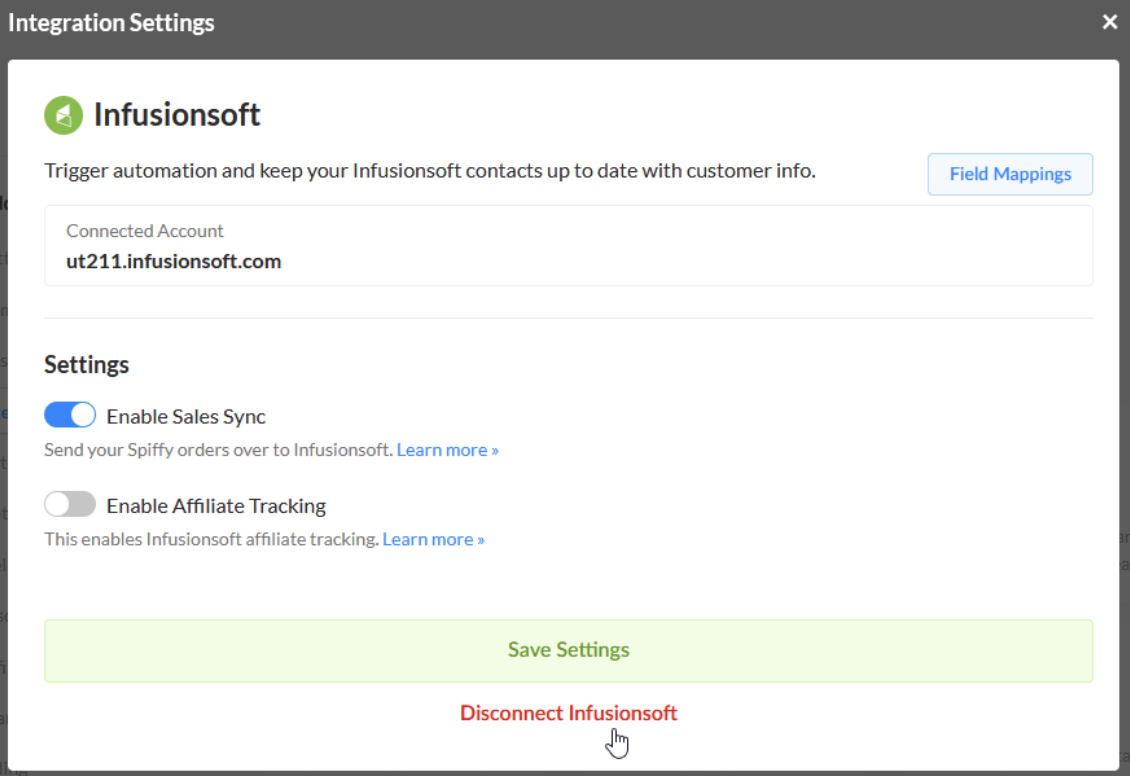Click the green Infusionsoft logo icon
The image size is (1130, 776).
tap(63, 115)
